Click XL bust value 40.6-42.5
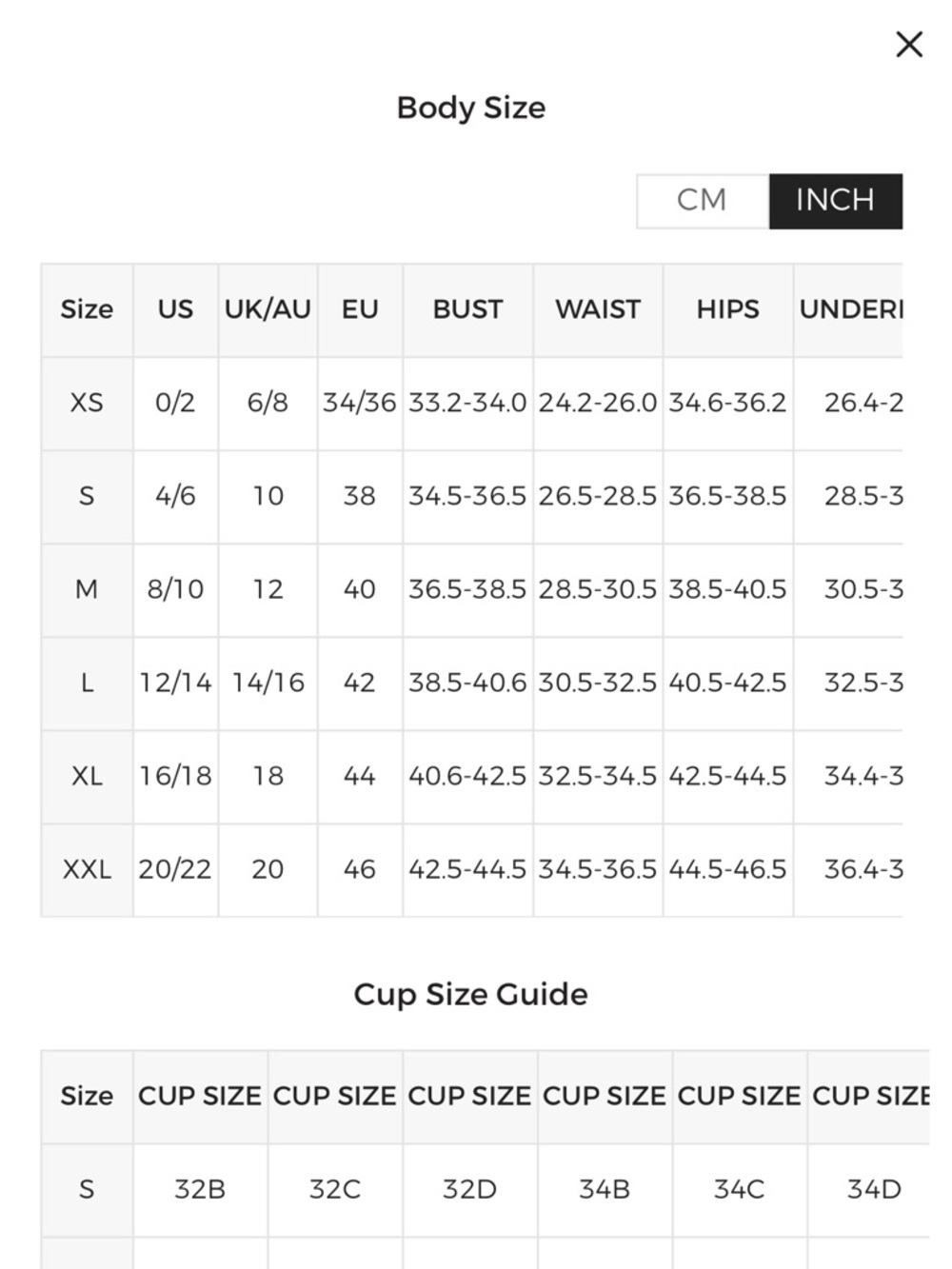 point(467,776)
